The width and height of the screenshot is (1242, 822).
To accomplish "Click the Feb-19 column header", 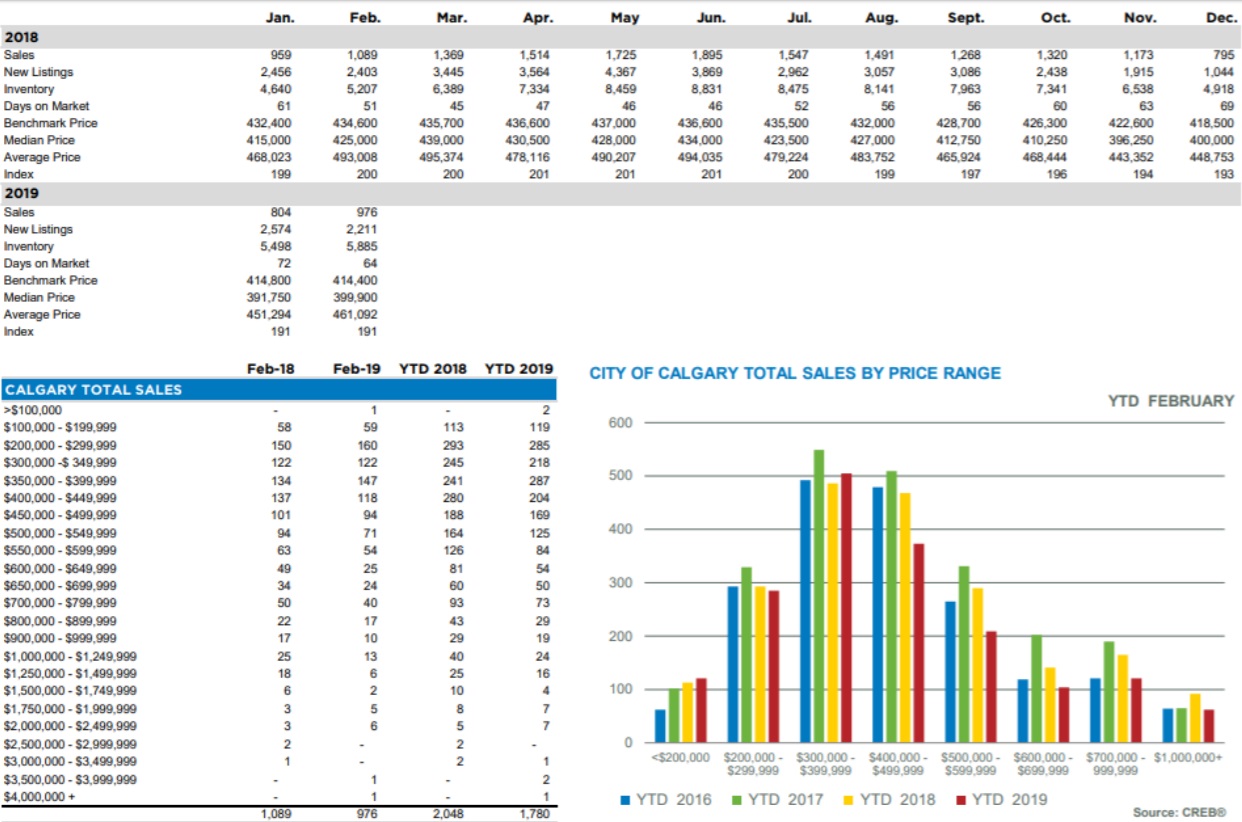I will pyautogui.click(x=356, y=368).
